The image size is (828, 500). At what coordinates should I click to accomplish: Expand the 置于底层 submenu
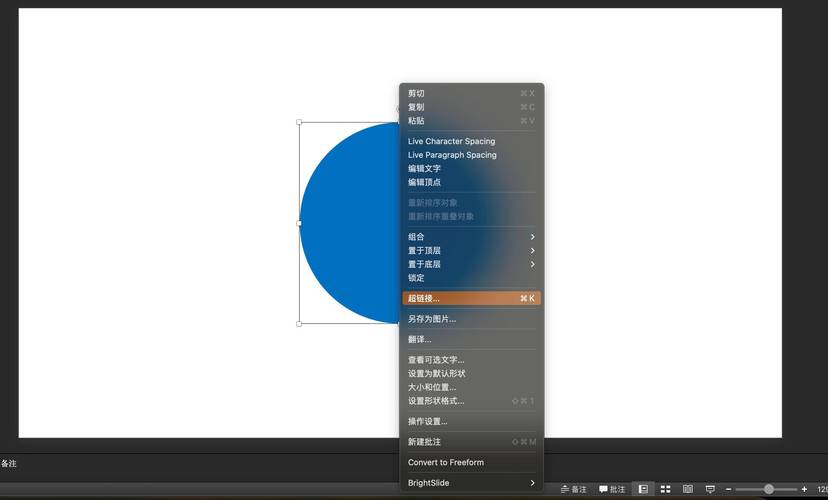471,264
